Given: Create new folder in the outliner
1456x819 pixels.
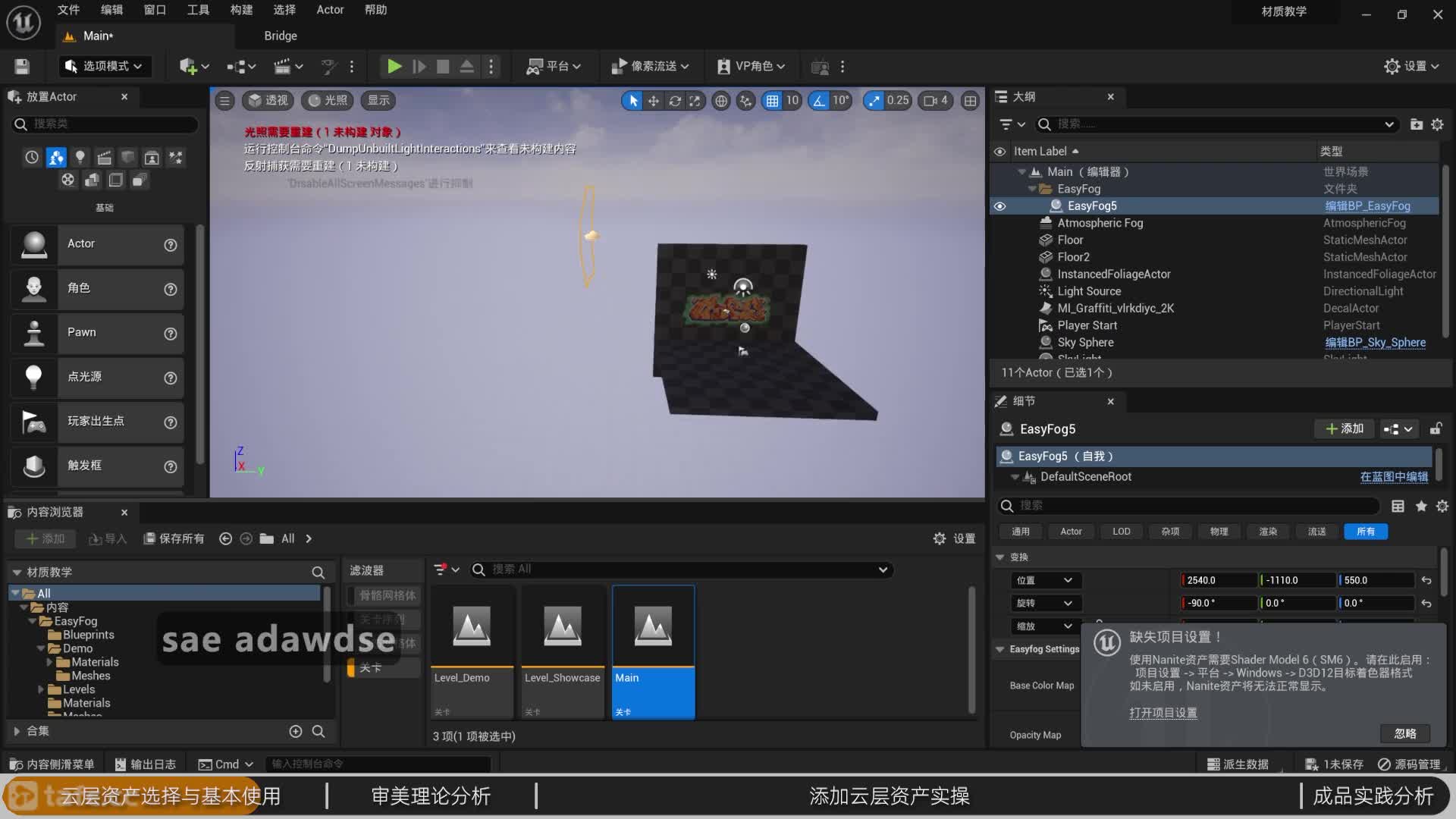Looking at the screenshot, I should click(x=1416, y=124).
